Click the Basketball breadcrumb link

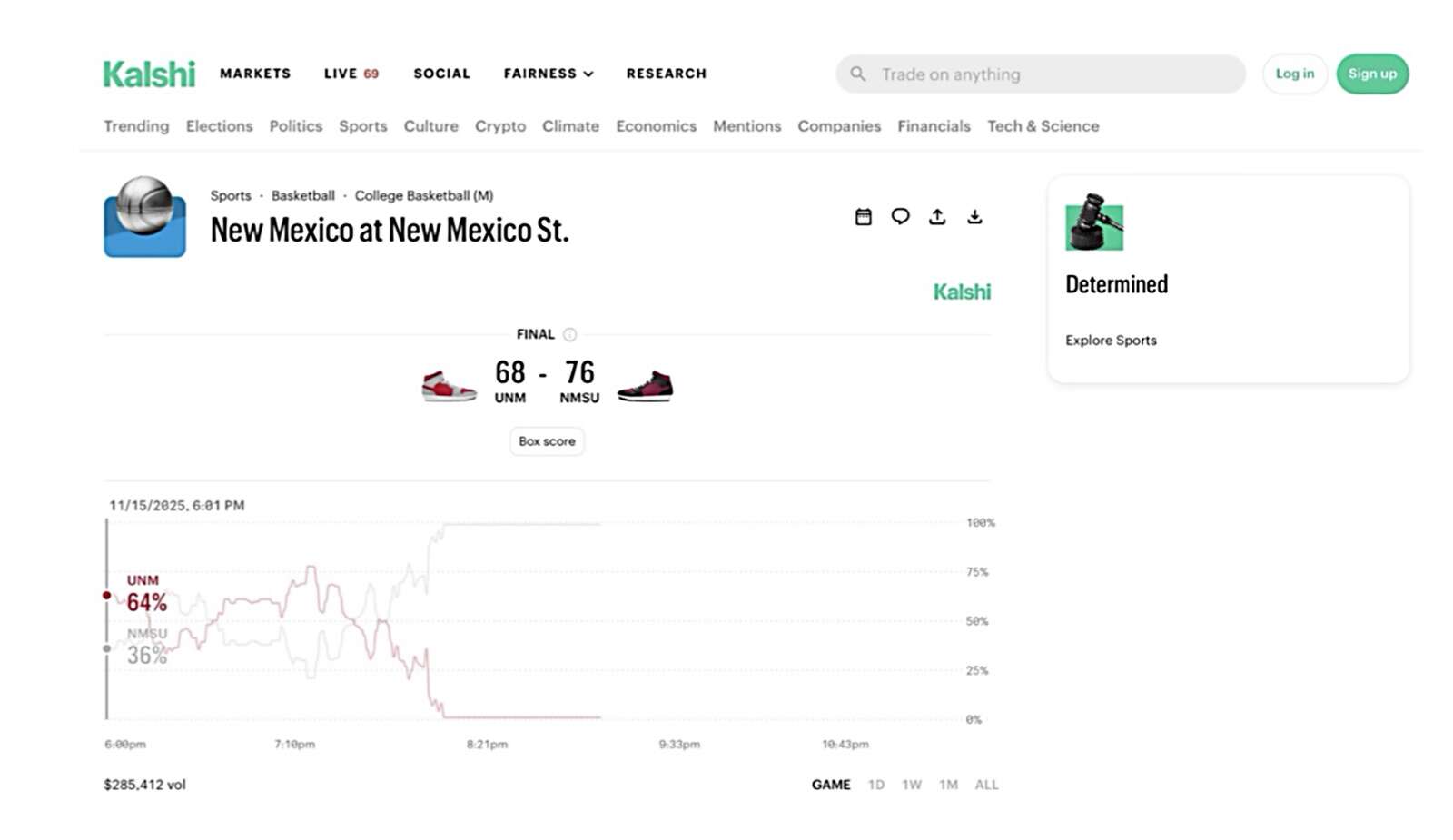click(x=303, y=195)
